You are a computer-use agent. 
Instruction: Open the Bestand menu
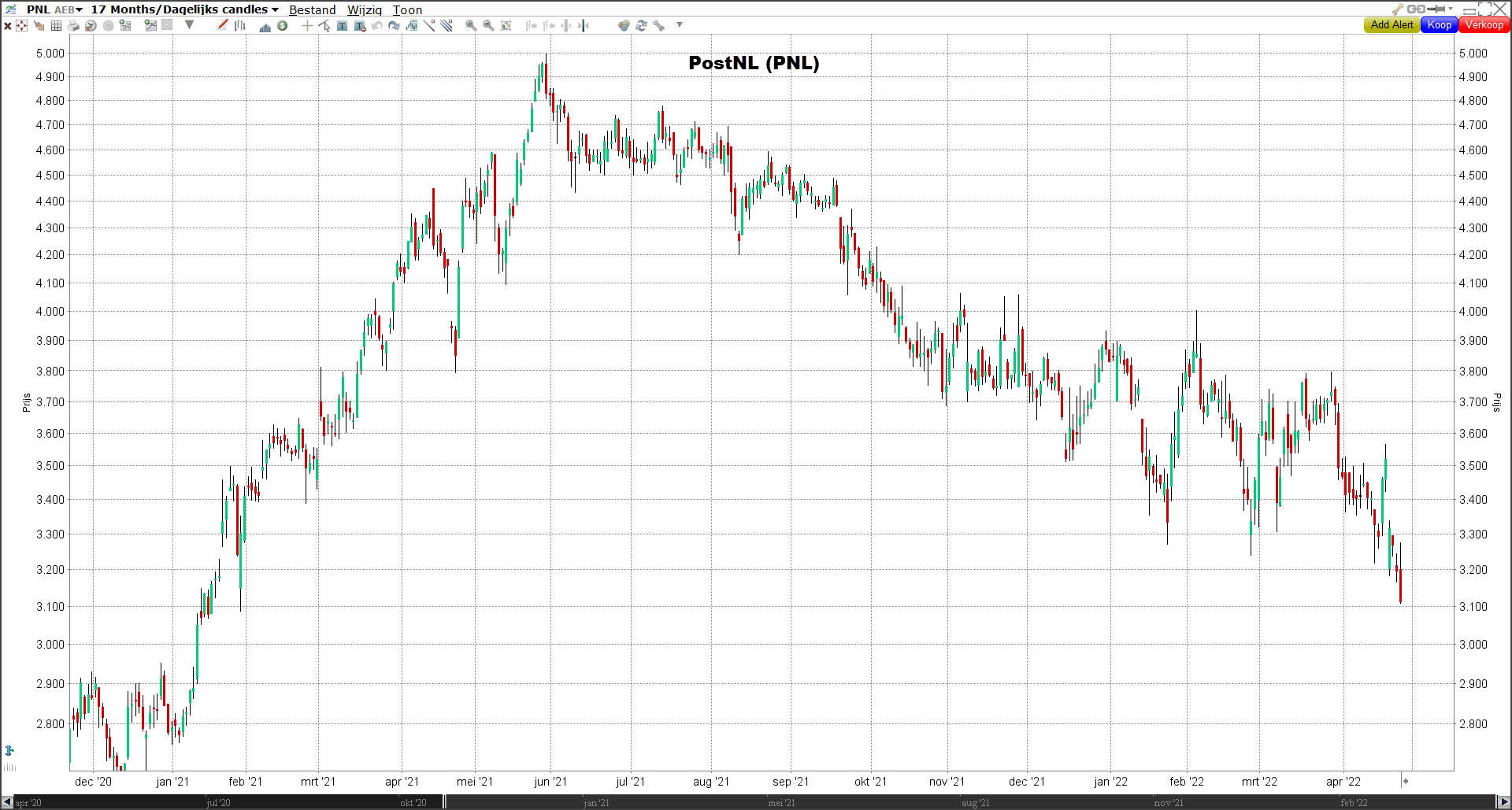point(312,9)
